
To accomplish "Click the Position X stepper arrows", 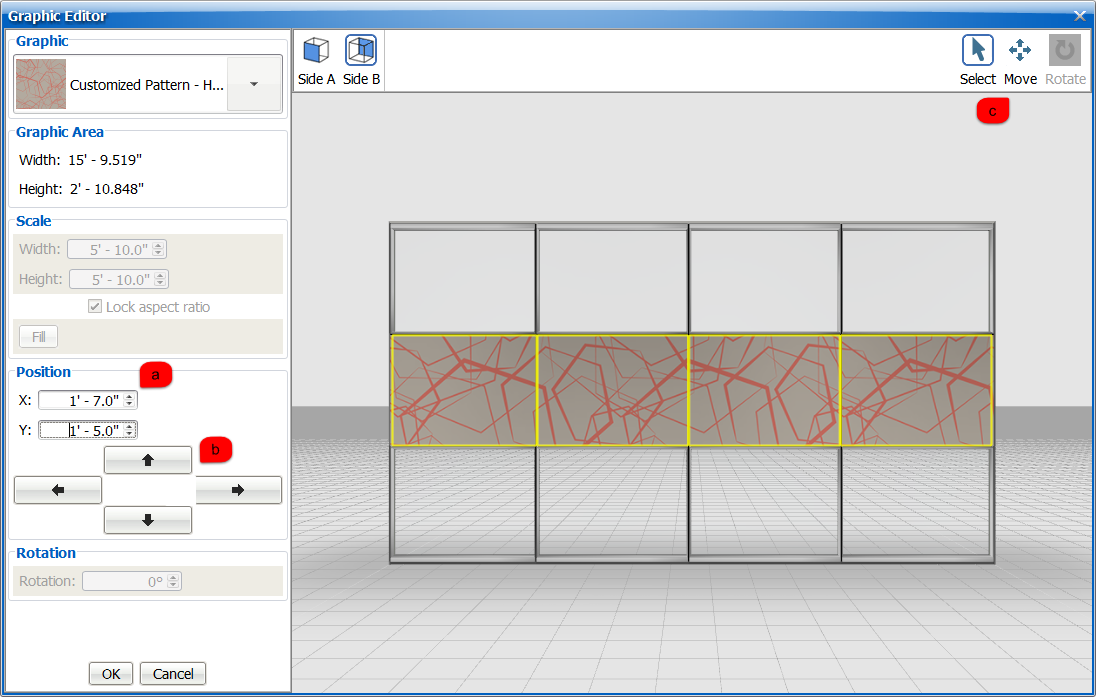I will click(130, 400).
